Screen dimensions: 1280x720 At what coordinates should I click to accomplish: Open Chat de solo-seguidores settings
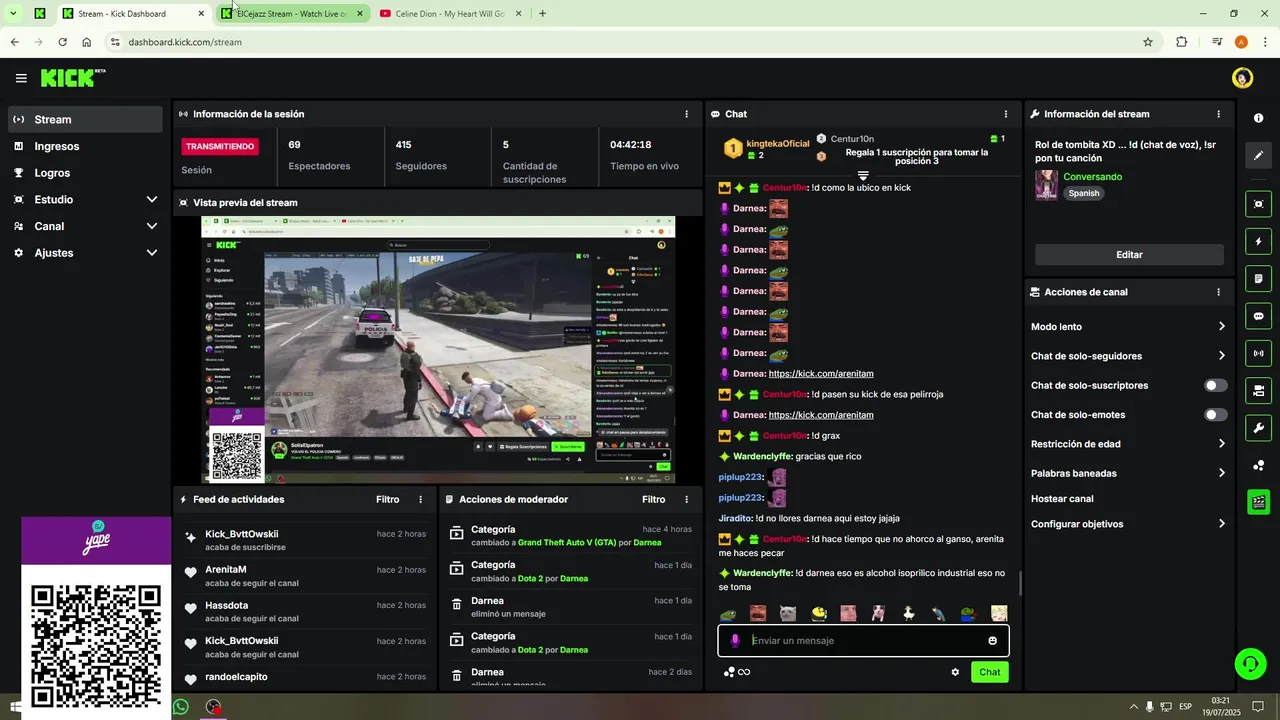1128,356
